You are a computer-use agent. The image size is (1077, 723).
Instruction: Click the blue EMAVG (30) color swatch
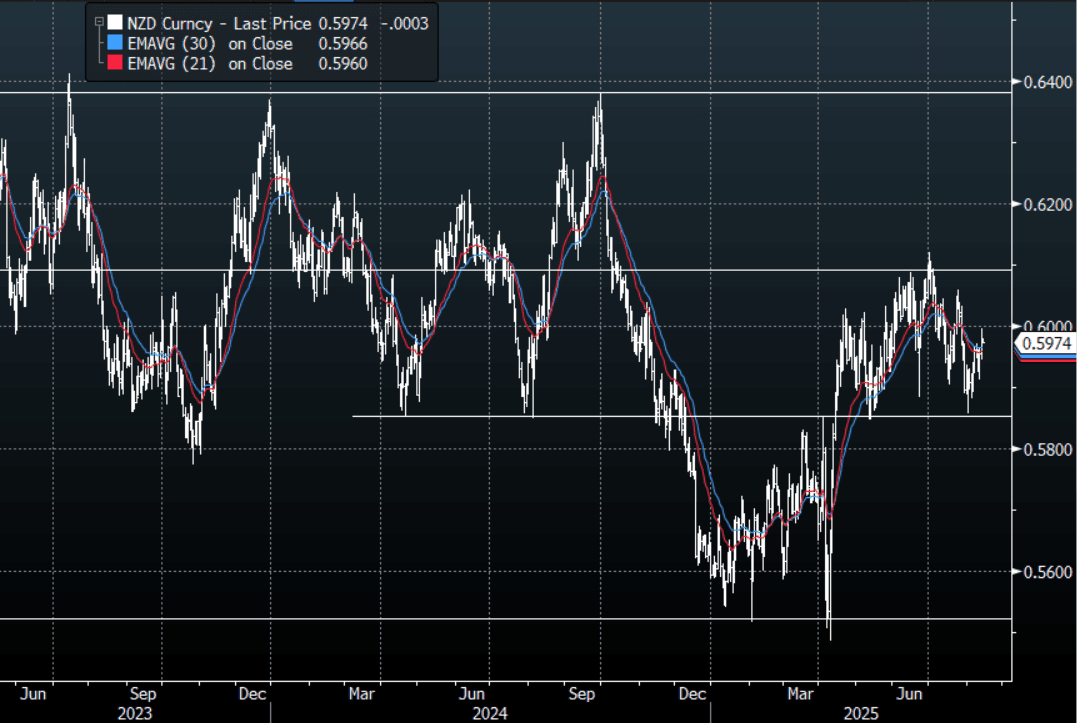click(x=116, y=43)
